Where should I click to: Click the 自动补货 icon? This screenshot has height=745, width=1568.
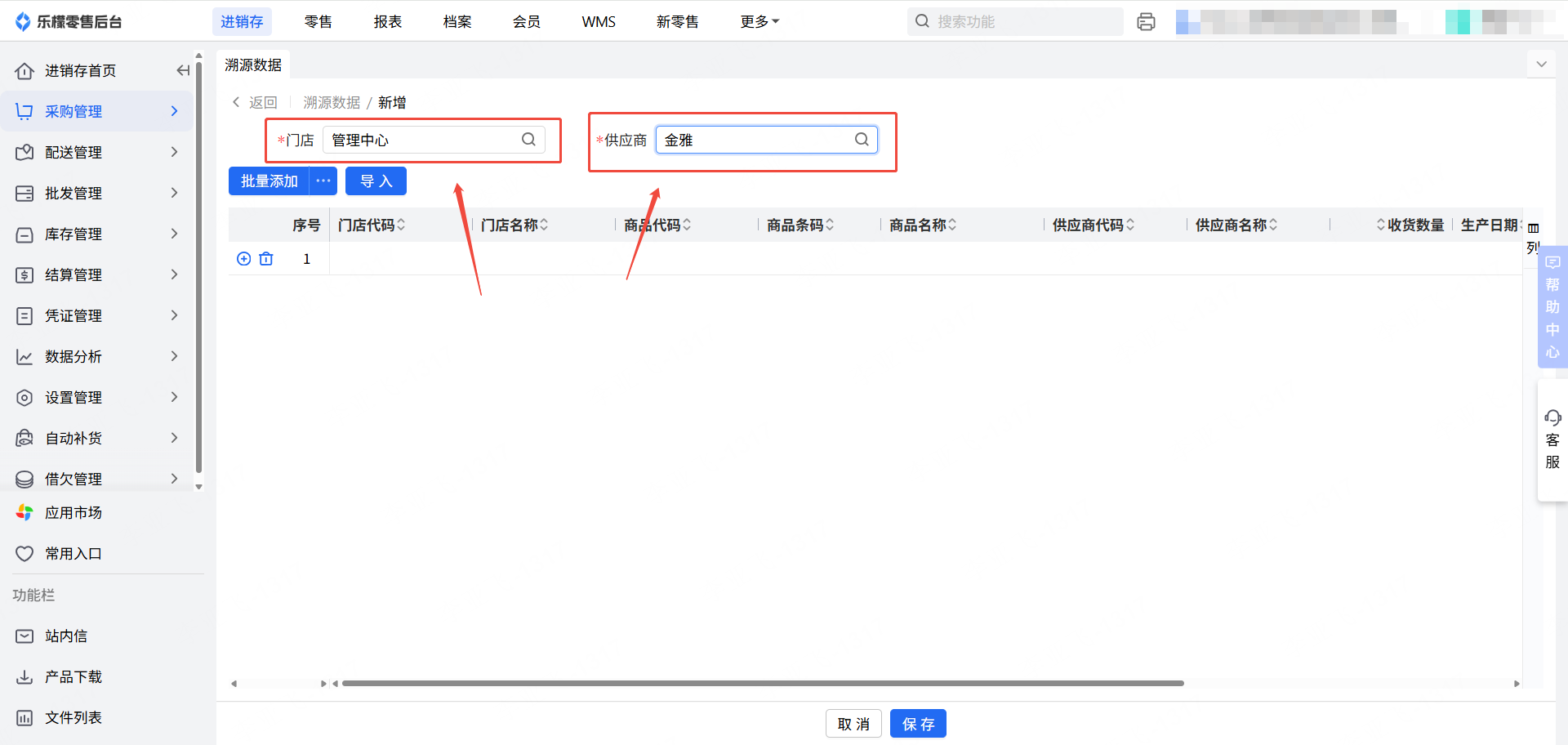click(24, 439)
